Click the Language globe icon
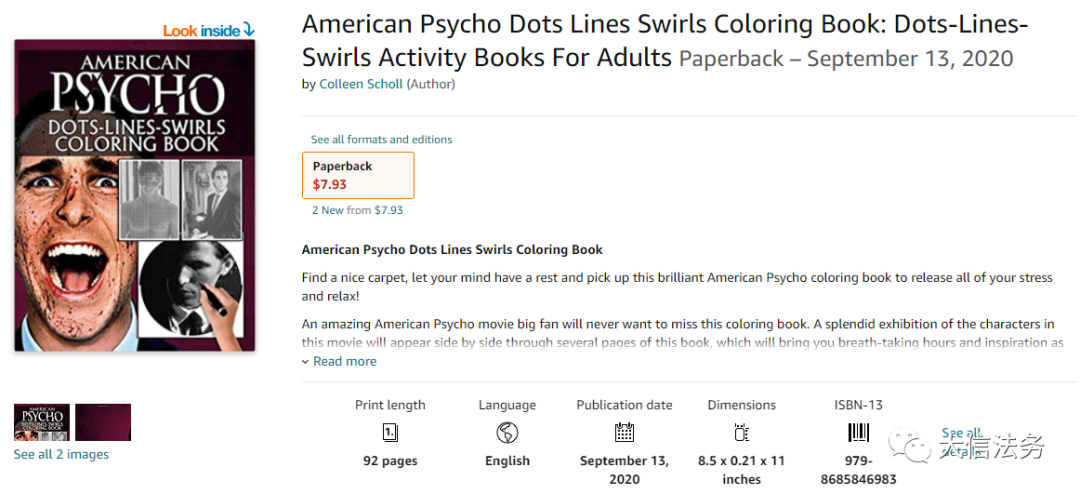This screenshot has width=1080, height=494. coord(507,433)
